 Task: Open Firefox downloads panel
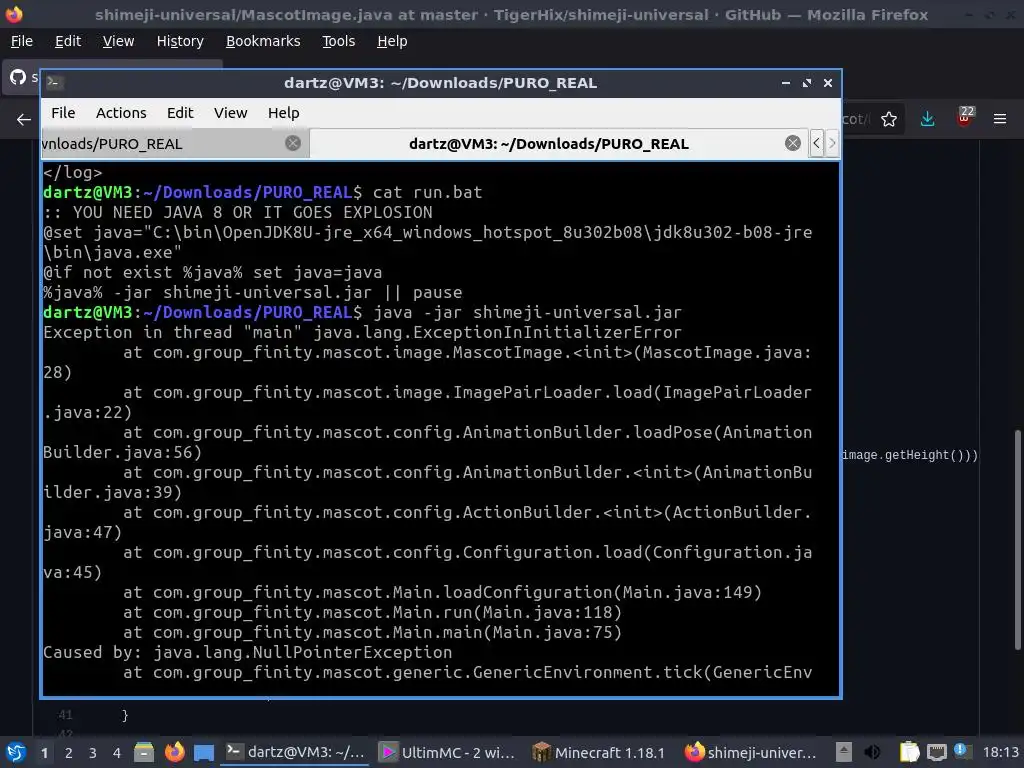[x=927, y=119]
